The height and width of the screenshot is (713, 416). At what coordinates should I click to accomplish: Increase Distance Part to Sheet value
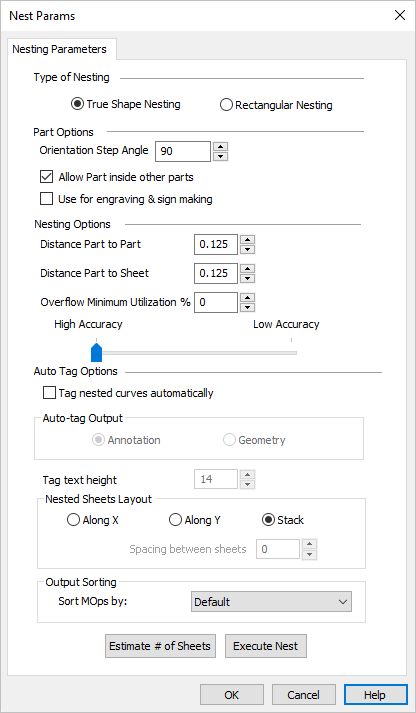[247, 268]
